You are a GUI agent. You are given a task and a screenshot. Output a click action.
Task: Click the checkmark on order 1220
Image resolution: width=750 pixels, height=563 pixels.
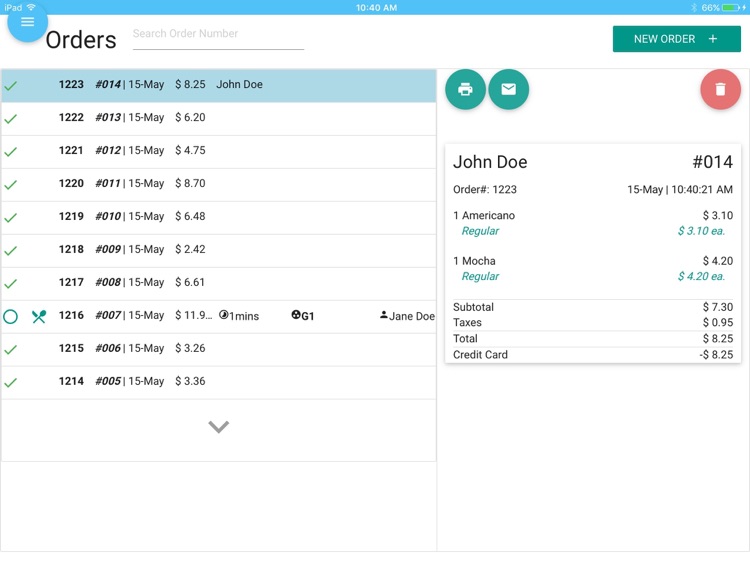click(11, 185)
